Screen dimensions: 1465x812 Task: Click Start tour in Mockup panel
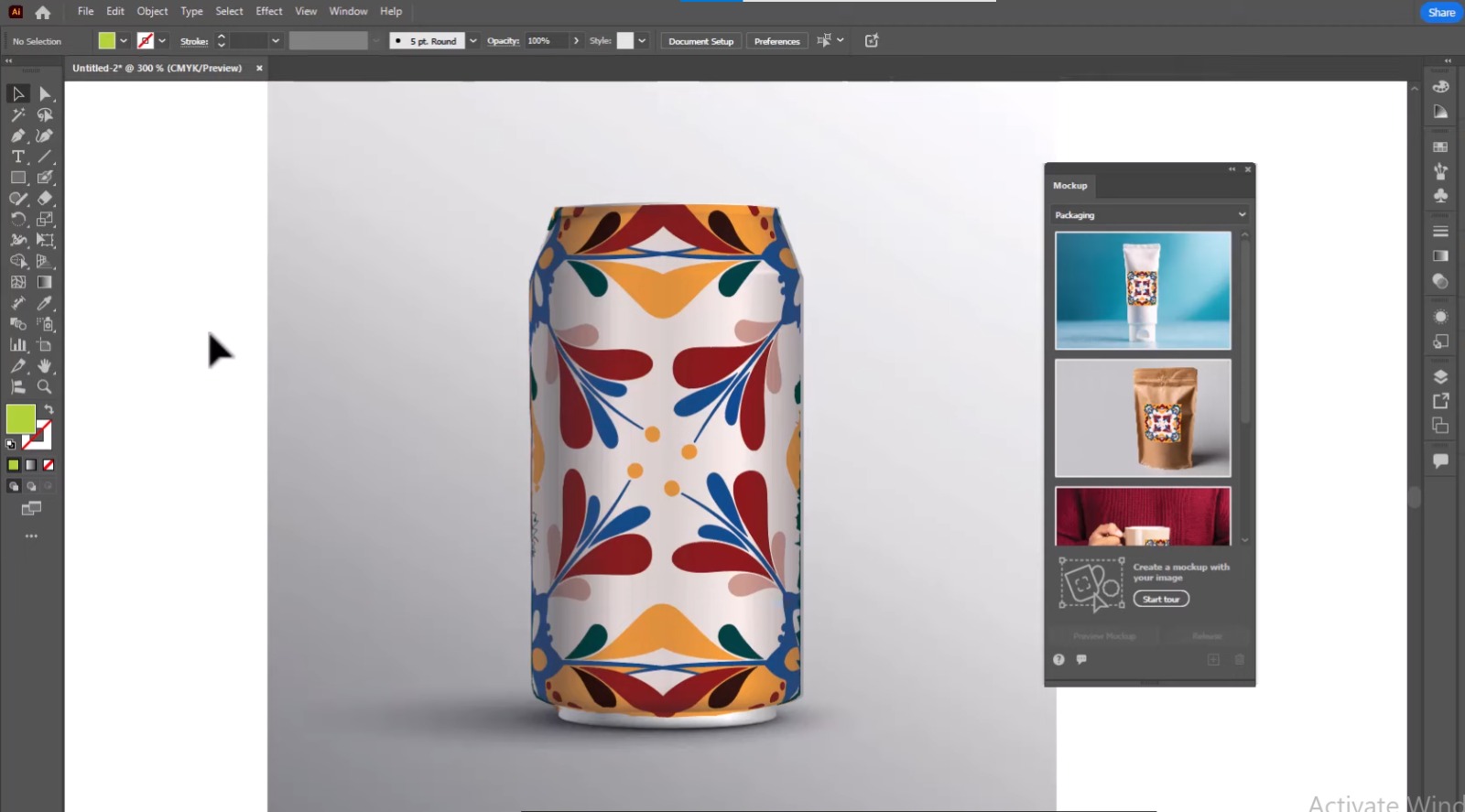click(1161, 599)
